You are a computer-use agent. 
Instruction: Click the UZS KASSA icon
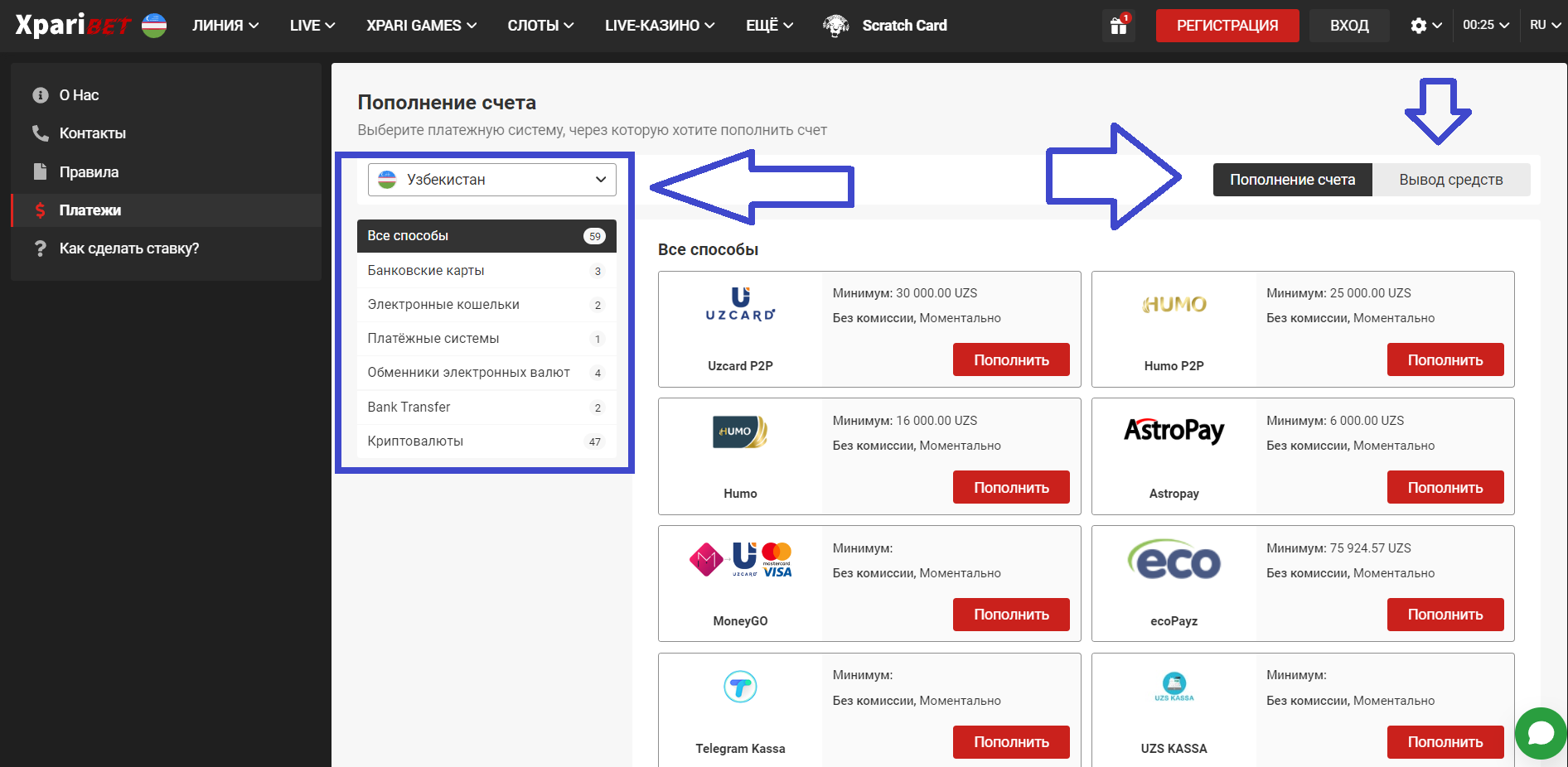pos(1174,687)
